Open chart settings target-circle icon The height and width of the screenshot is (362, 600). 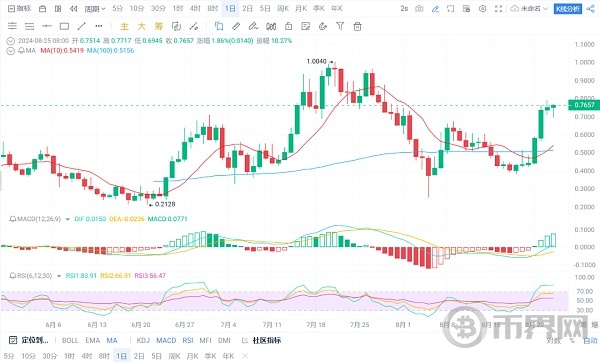483,8
